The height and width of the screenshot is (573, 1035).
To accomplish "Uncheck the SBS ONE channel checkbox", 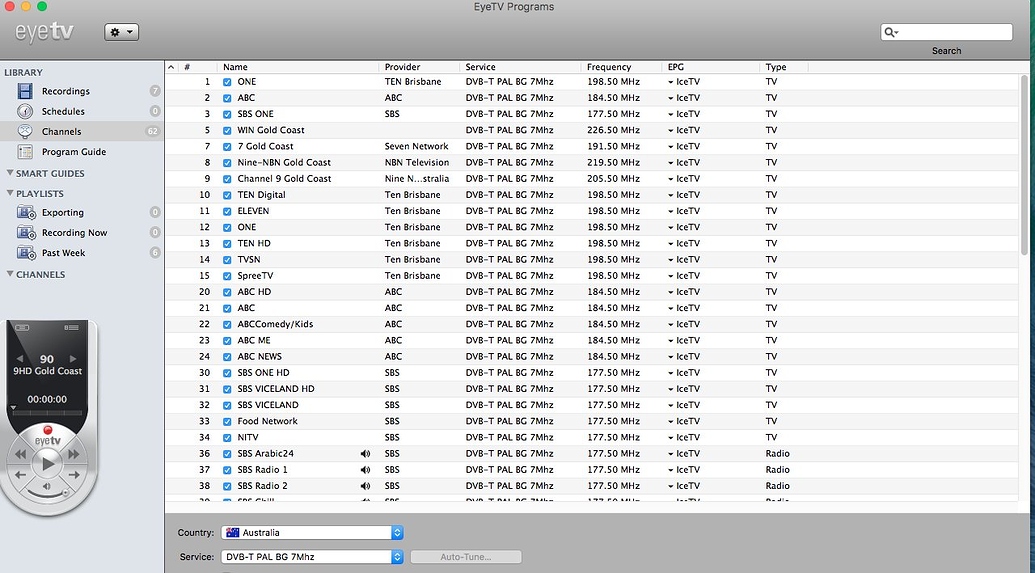I will tap(227, 114).
